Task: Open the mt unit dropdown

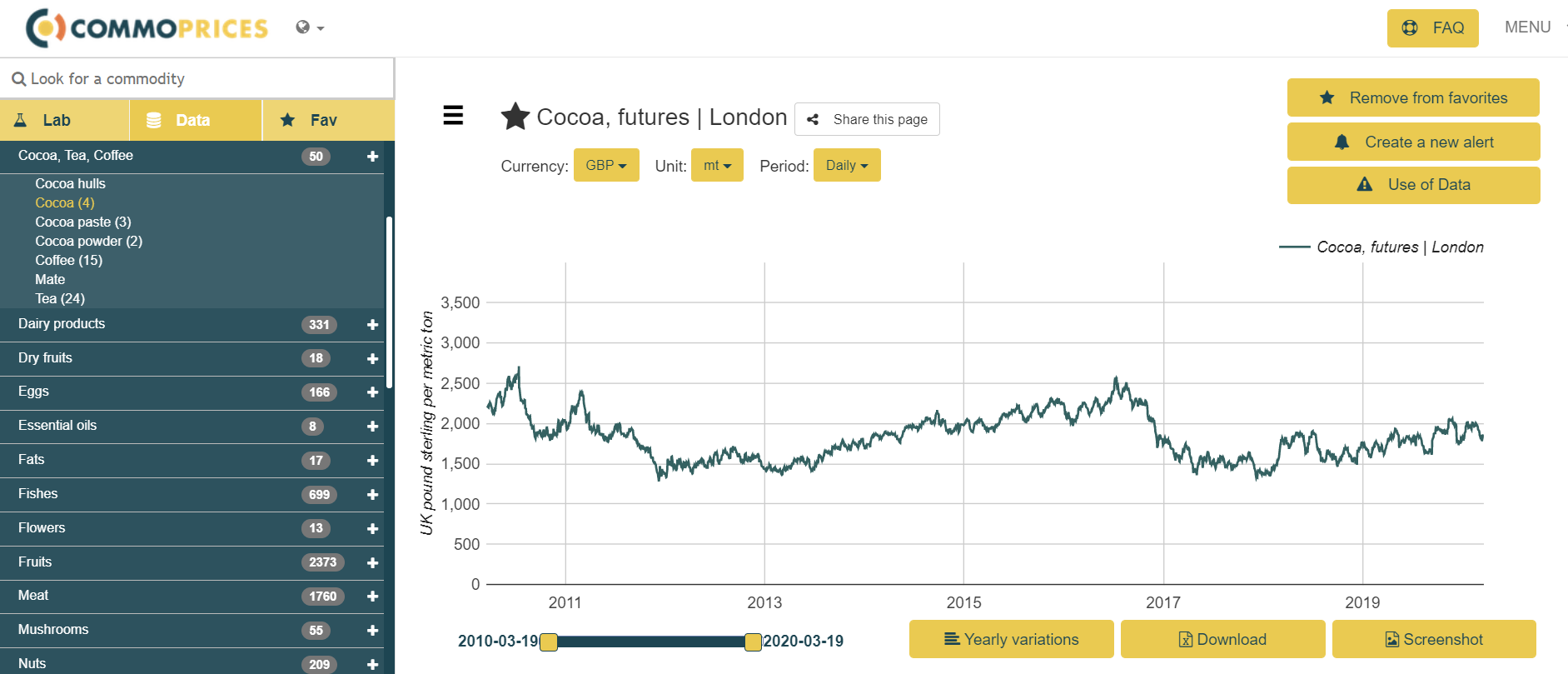Action: (717, 165)
